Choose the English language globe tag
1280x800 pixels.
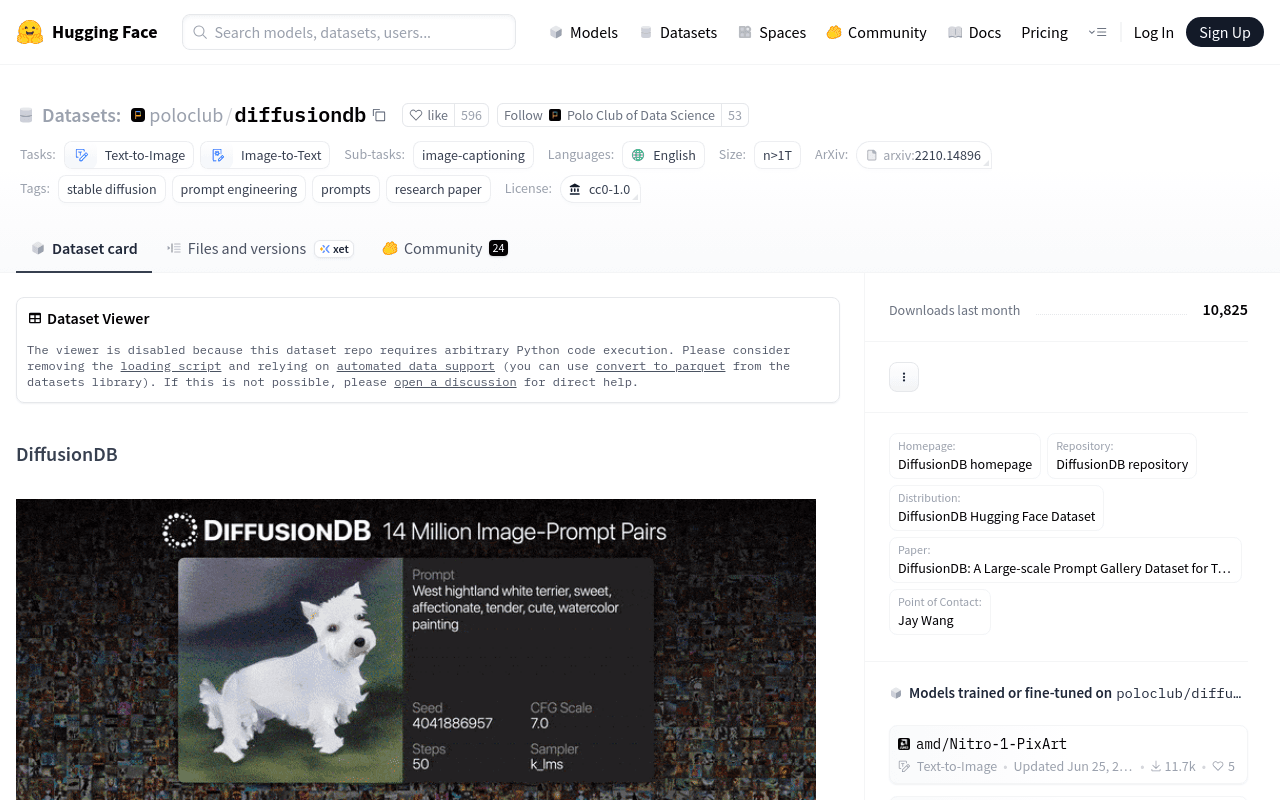pos(663,155)
